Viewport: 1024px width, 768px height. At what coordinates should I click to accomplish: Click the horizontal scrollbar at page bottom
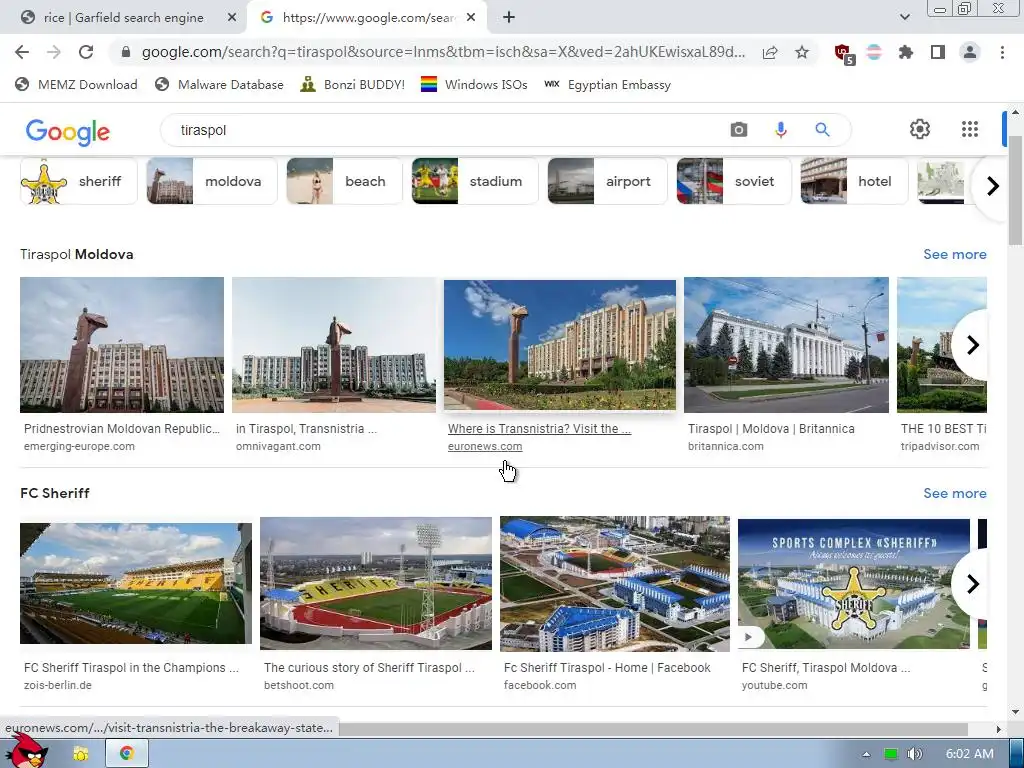[652, 729]
